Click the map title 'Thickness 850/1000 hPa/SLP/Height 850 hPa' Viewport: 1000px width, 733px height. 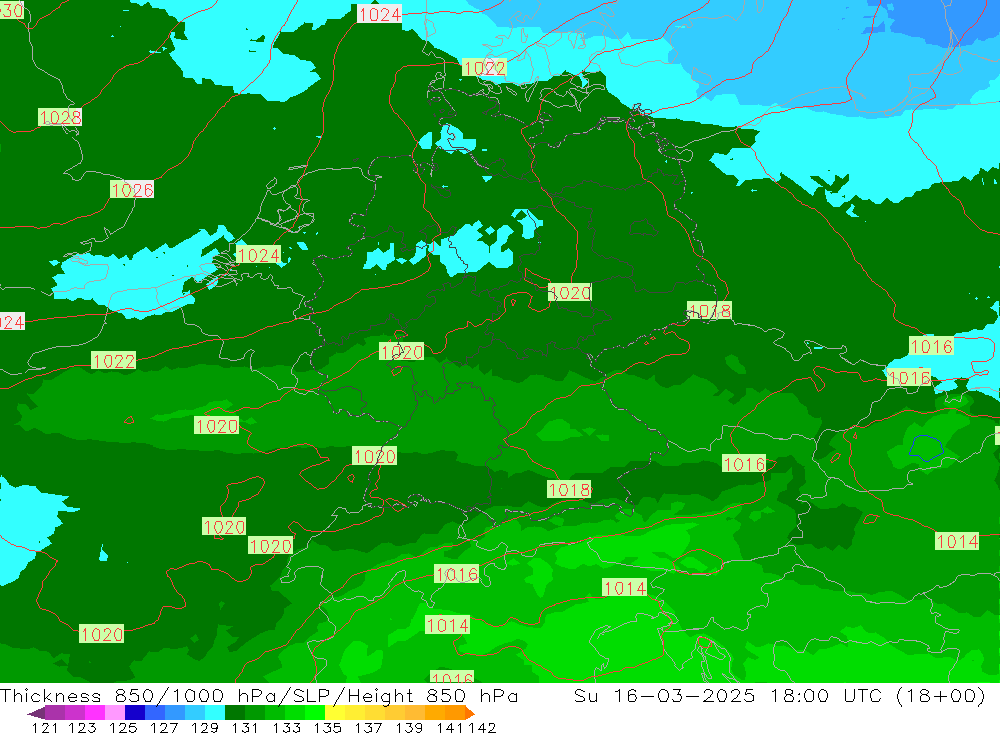259,695
